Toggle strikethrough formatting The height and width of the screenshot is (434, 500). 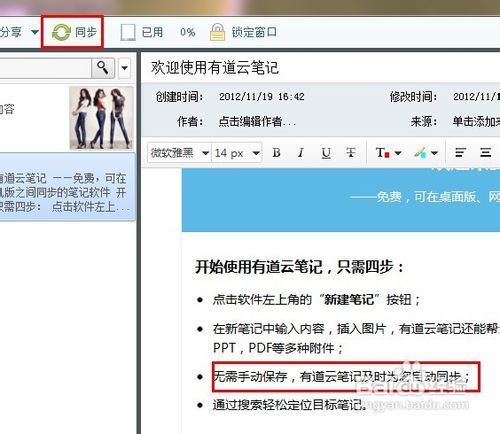pos(351,153)
